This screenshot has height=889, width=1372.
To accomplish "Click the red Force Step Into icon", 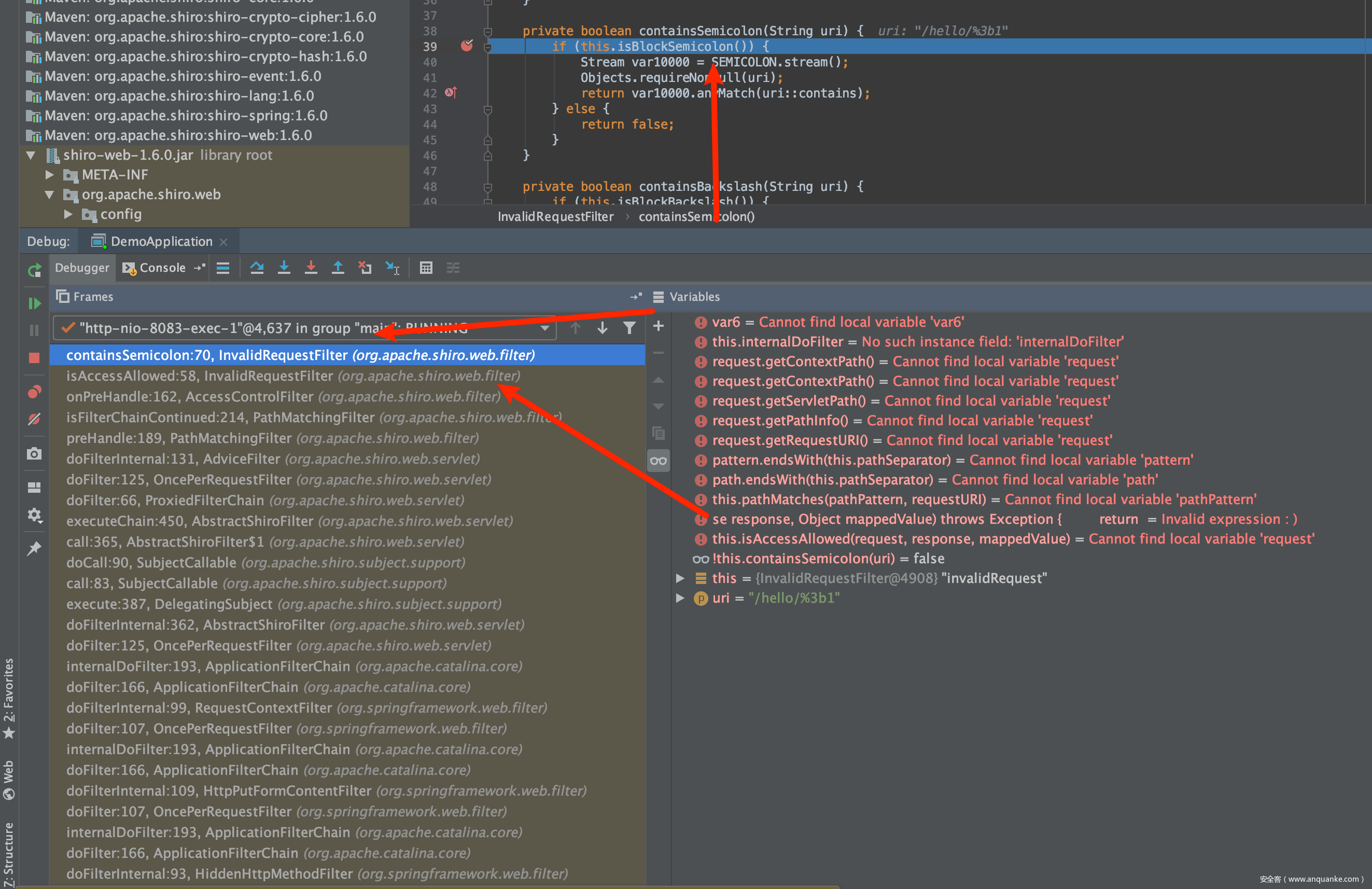I will 311,268.
